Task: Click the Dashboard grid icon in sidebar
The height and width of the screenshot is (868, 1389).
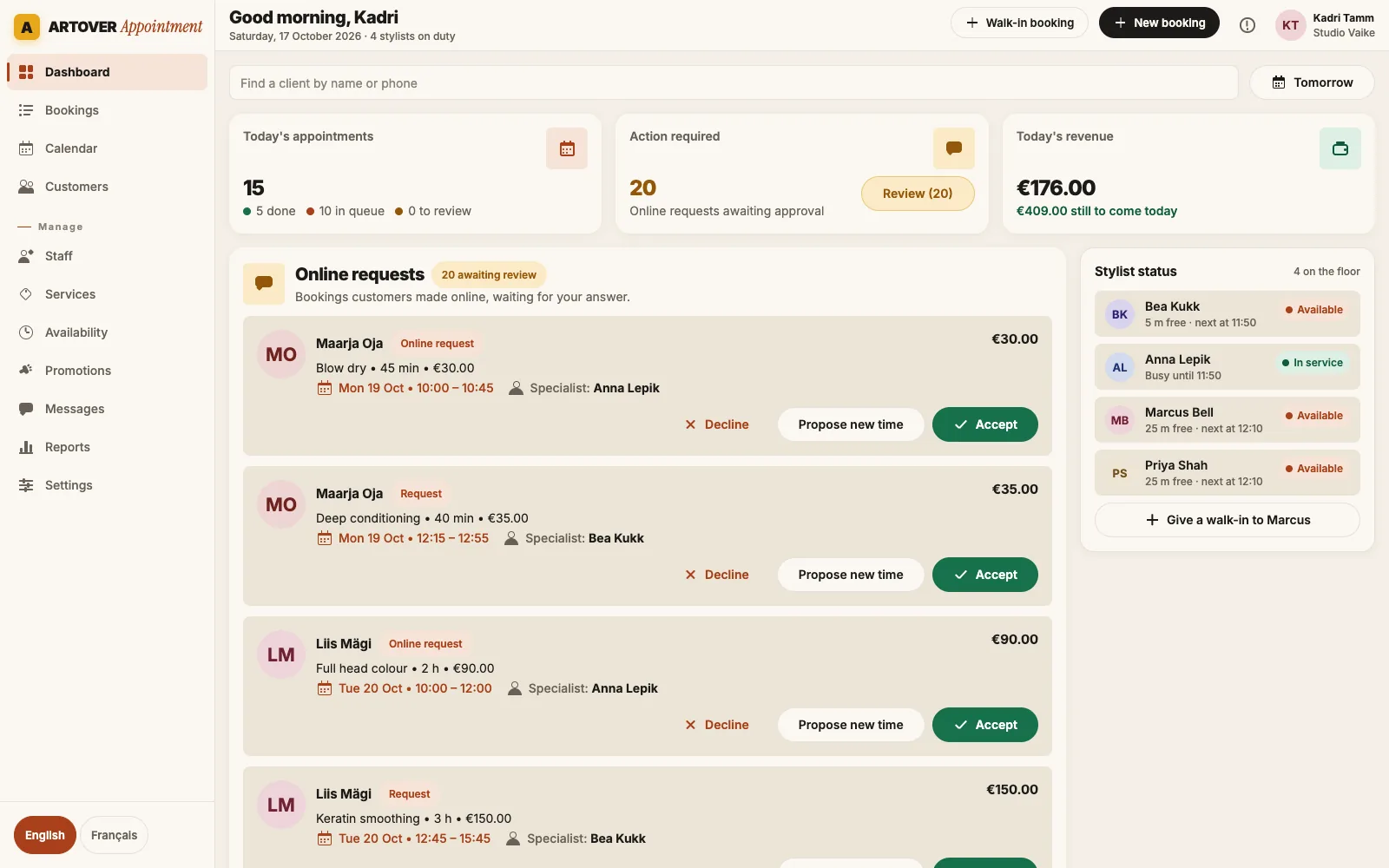Action: click(x=26, y=72)
